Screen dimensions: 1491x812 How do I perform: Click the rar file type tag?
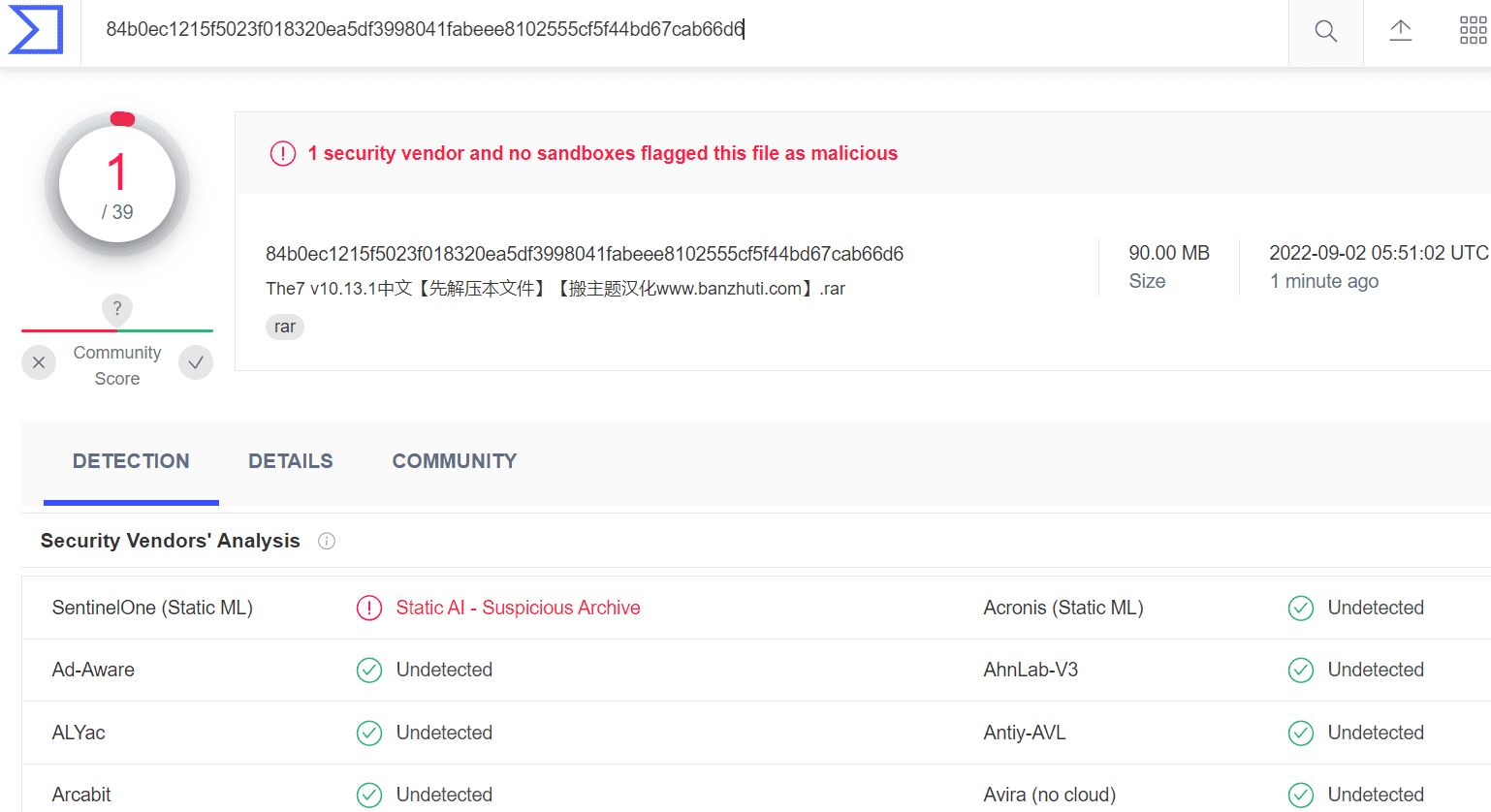[x=285, y=327]
